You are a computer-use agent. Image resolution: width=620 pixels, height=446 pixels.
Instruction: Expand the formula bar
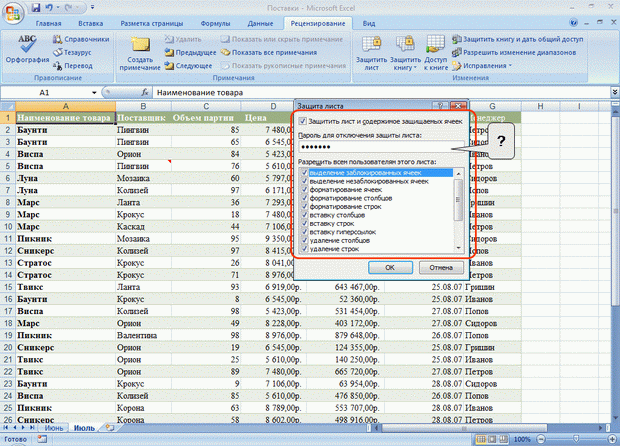[x=615, y=92]
